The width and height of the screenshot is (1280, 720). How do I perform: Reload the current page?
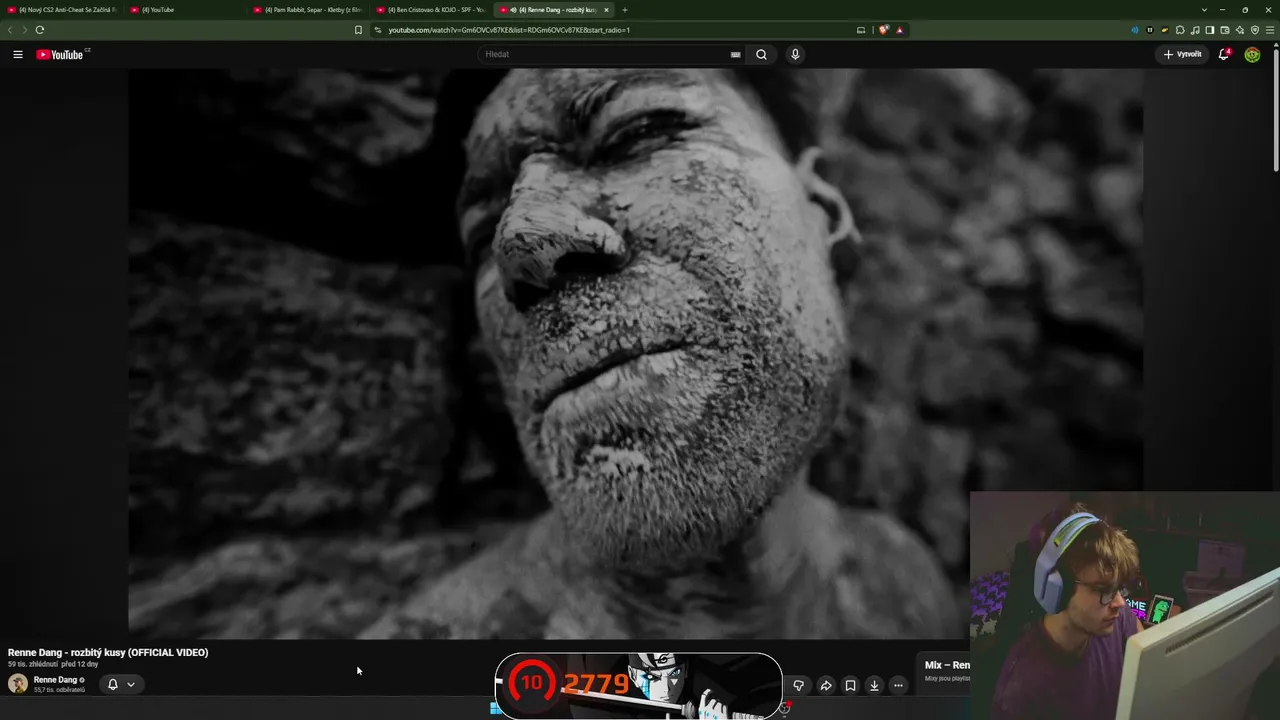coord(40,30)
